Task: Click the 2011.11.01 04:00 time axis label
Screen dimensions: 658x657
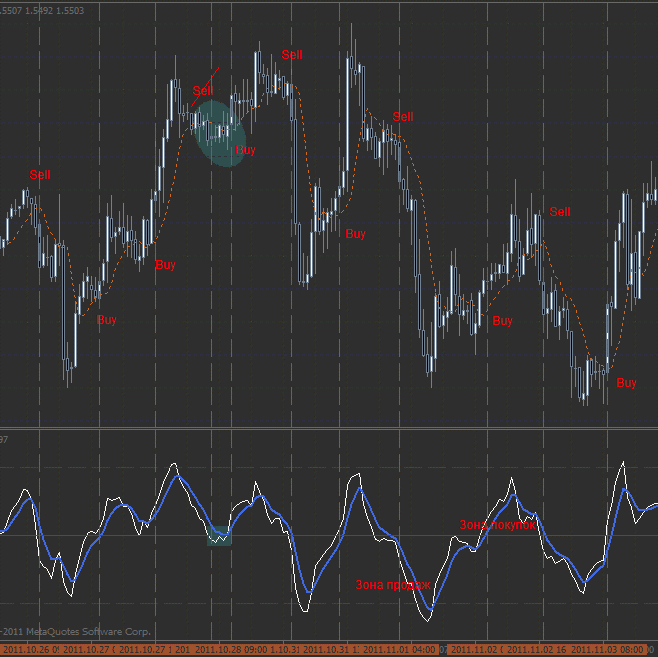Action: click(x=399, y=650)
